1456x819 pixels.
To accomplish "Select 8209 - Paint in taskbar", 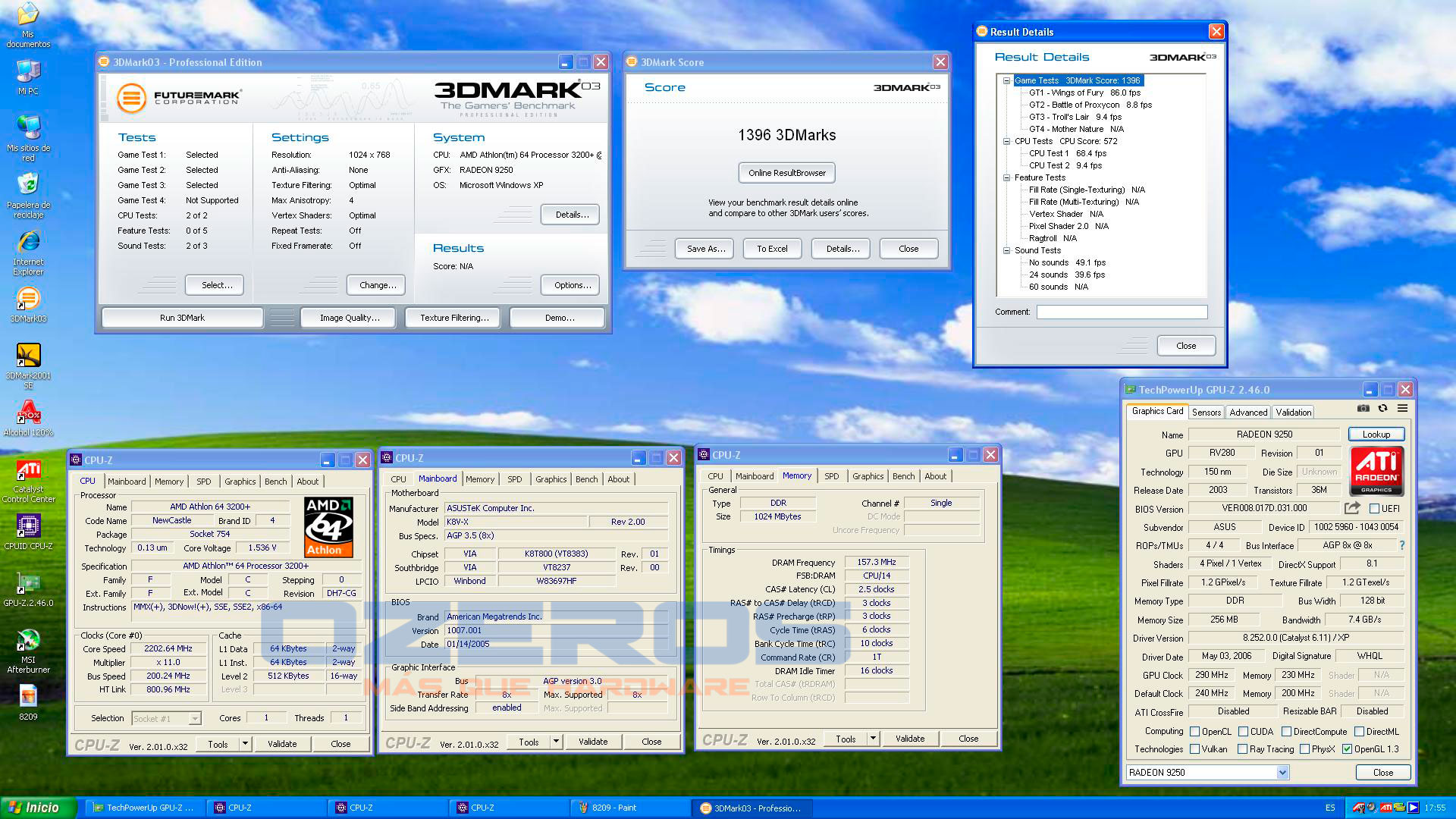I will [x=629, y=808].
